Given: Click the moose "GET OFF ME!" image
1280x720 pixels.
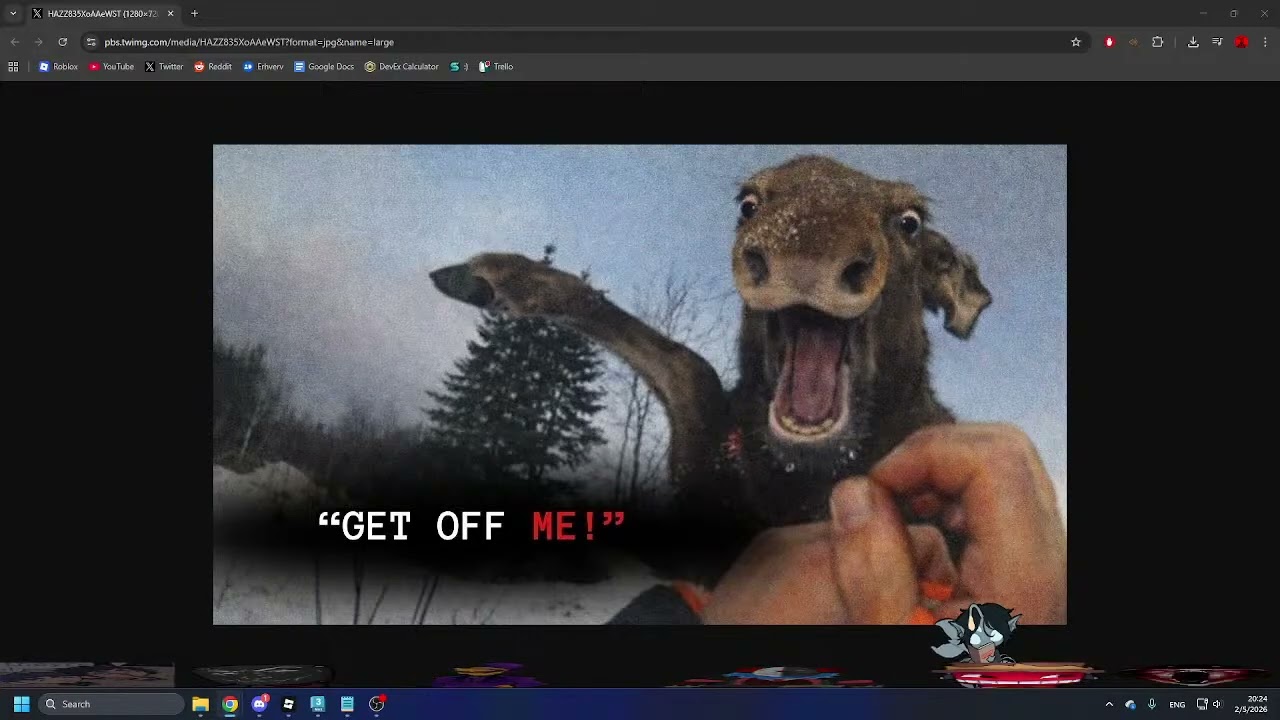Looking at the screenshot, I should [x=640, y=385].
